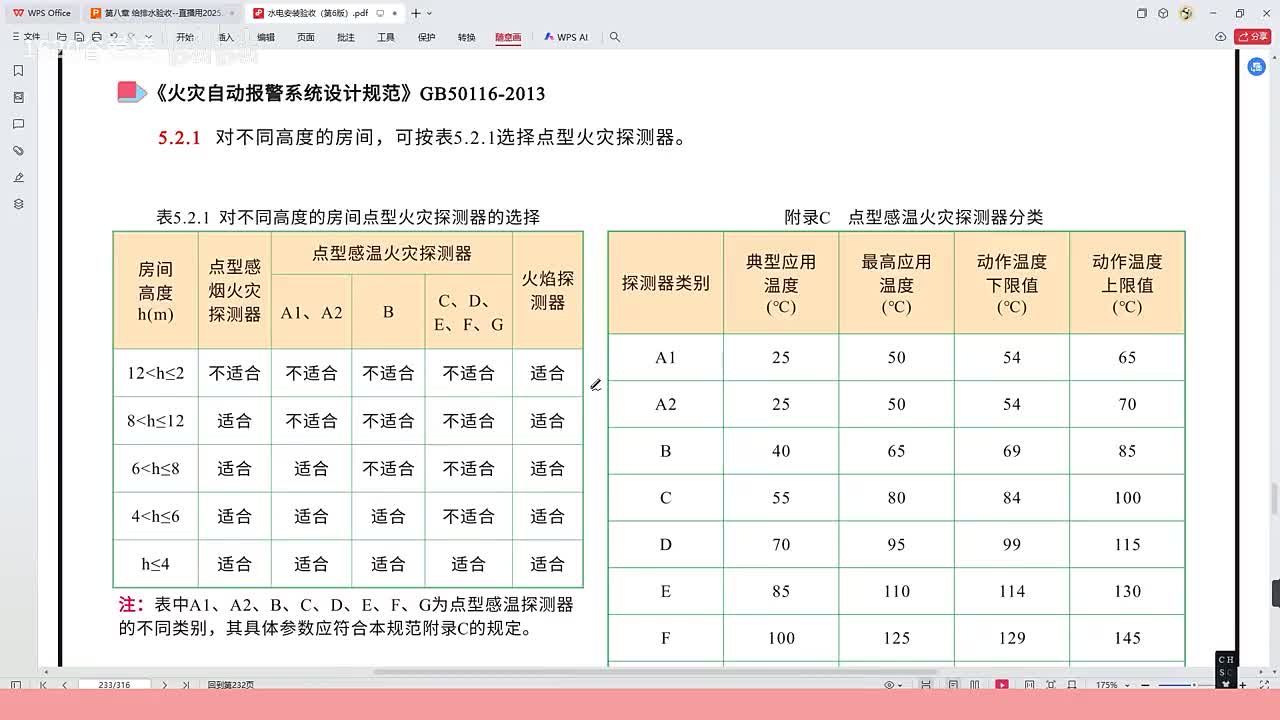This screenshot has height=720, width=1280.
Task: Click the zoom out minus button
Action: 1145,685
